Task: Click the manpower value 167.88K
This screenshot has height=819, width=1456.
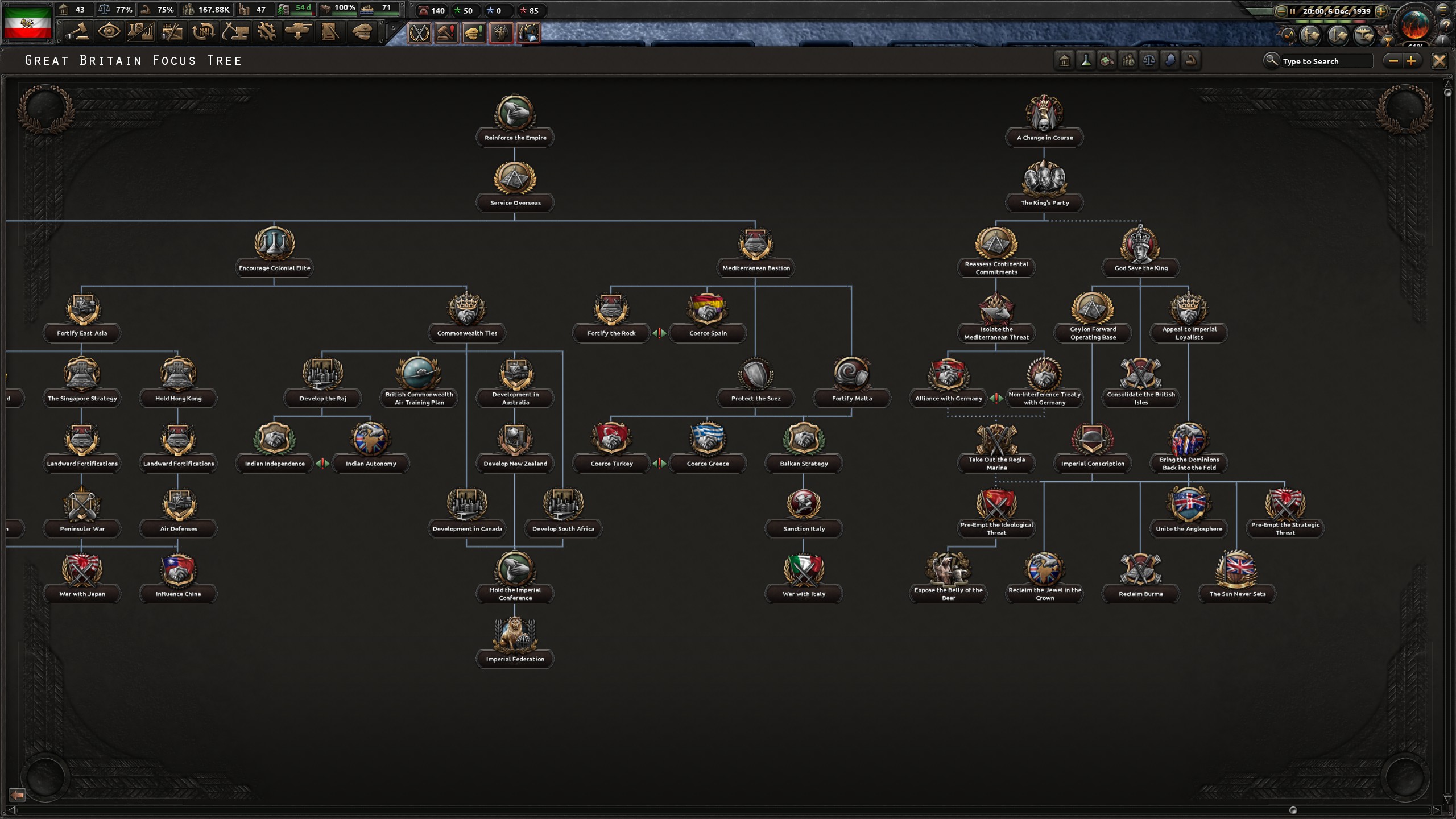Action: 214,10
